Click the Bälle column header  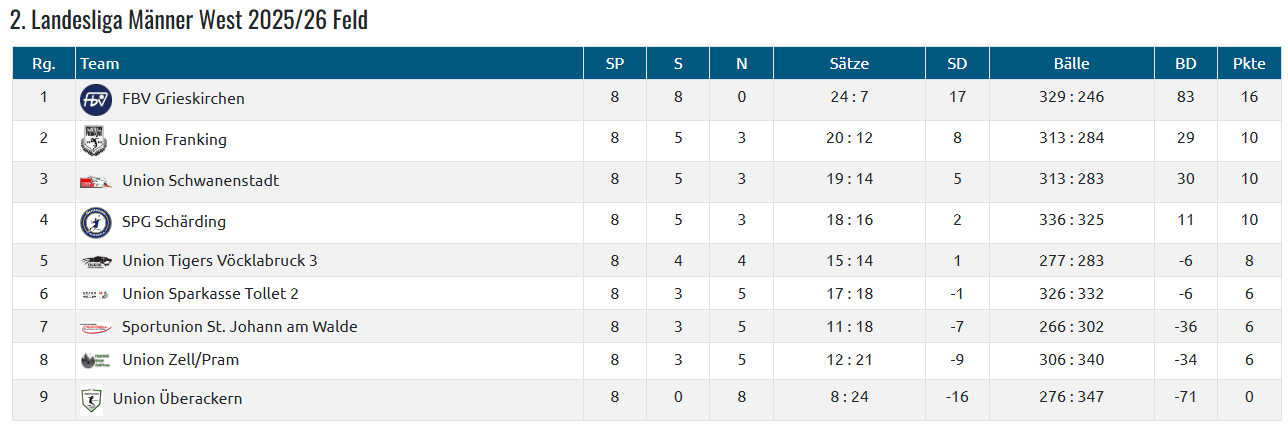[x=1071, y=64]
